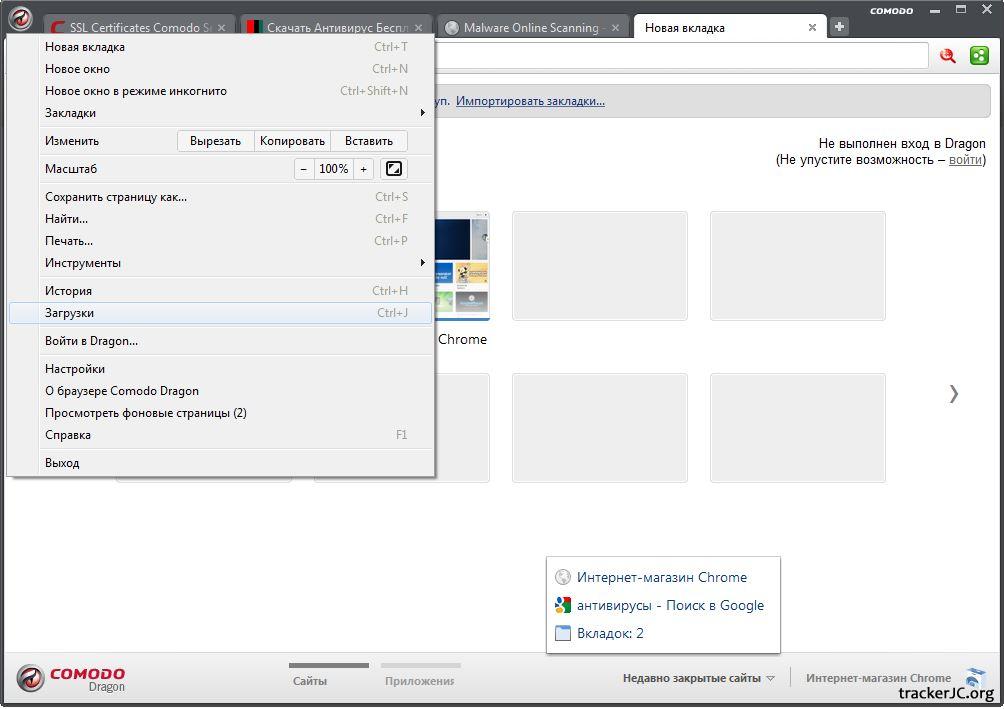The height and width of the screenshot is (709, 1004).
Task: Open a new tab with plus button
Action: 839,27
